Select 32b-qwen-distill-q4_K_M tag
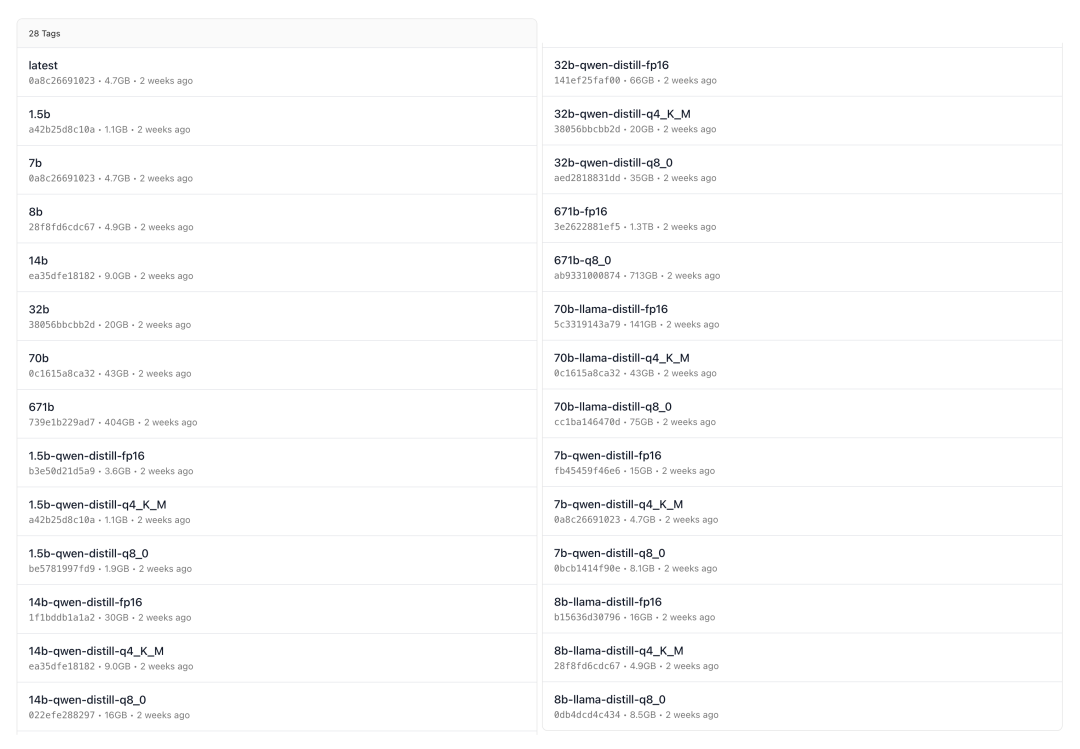 622,114
